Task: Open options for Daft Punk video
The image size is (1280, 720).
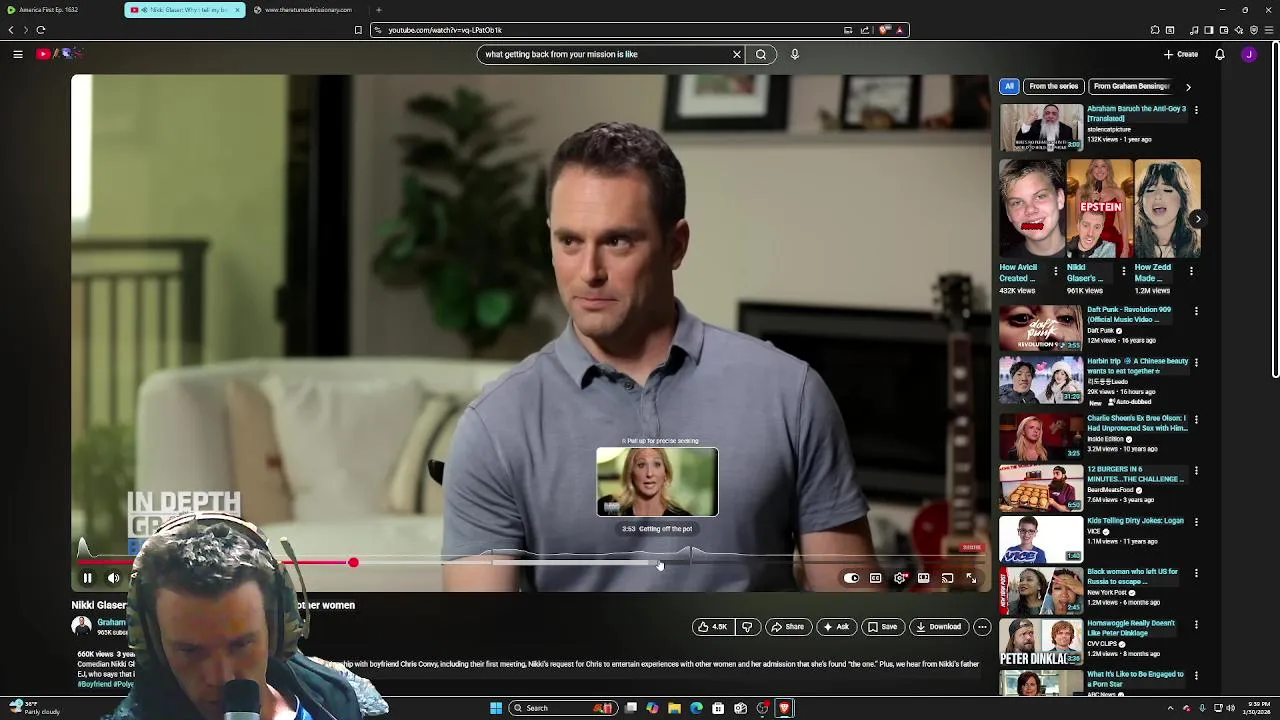Action: tap(1196, 311)
